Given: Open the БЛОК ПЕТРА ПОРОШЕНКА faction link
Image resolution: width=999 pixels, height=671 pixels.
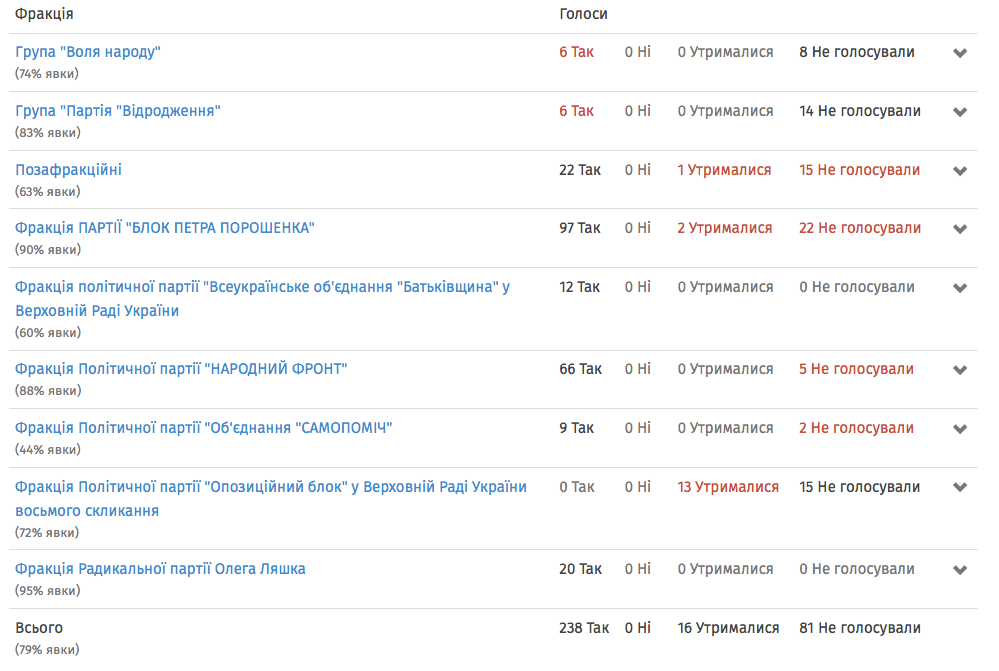Looking at the screenshot, I should click(x=165, y=228).
